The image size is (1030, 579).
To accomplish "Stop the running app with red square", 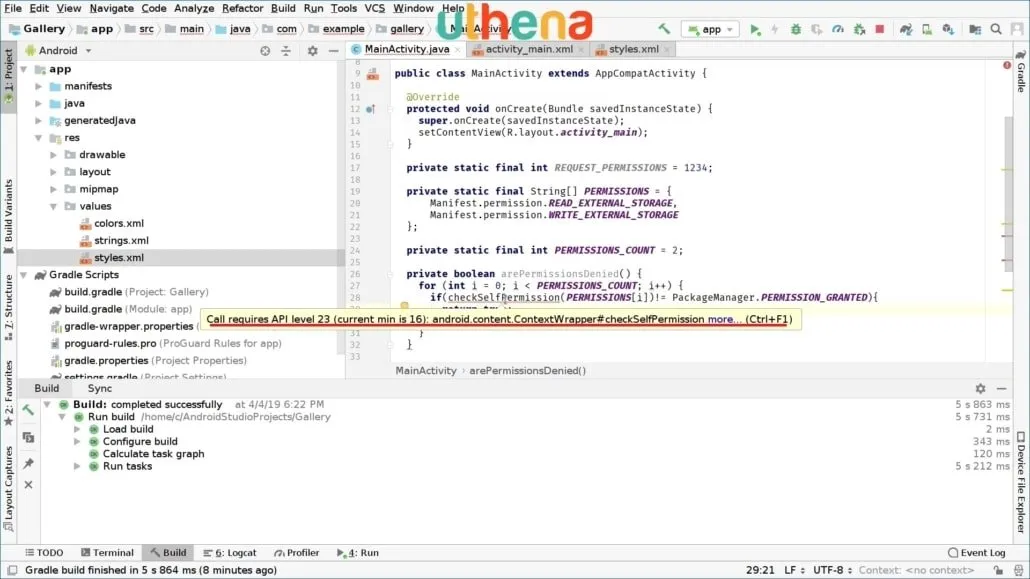I will coord(880,30).
